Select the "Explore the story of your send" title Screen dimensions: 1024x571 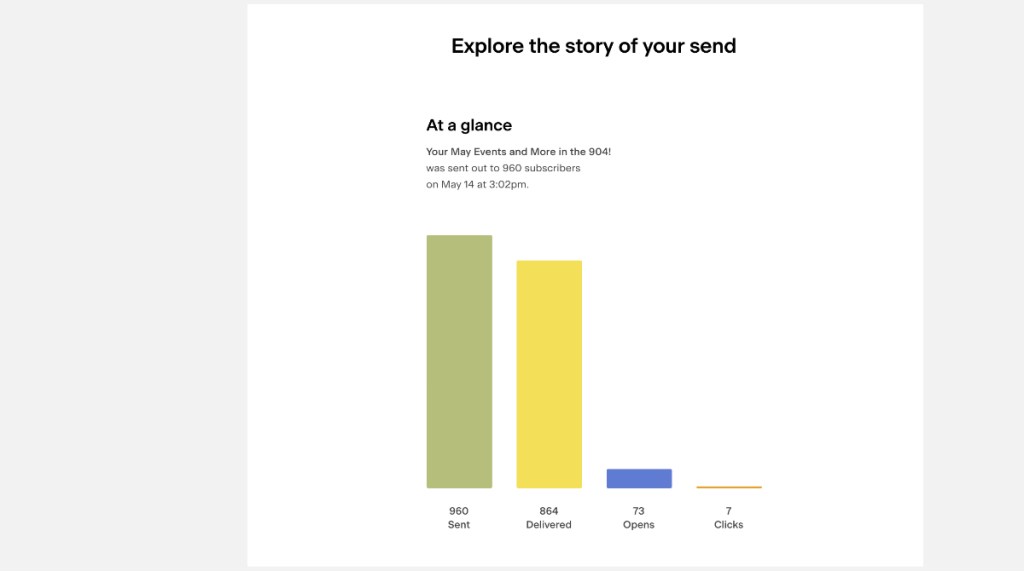pos(593,46)
